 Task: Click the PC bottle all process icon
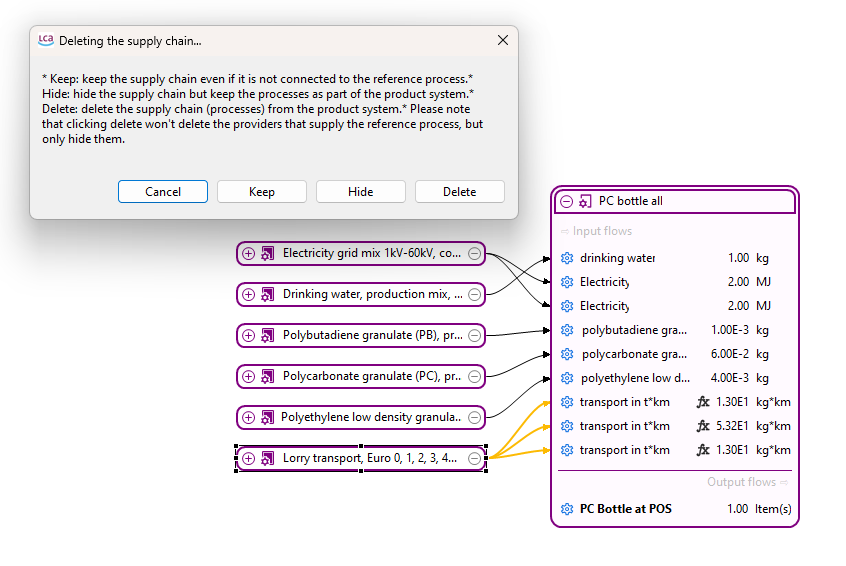[586, 201]
